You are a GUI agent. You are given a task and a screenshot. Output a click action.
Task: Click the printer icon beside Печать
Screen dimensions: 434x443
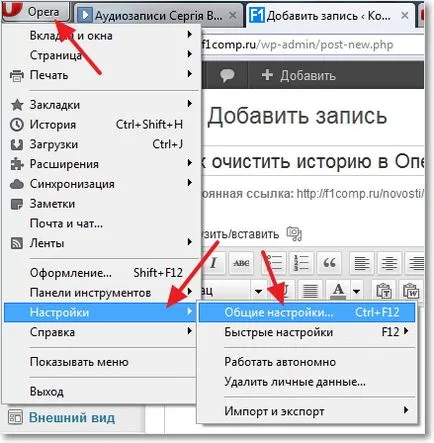tap(17, 76)
